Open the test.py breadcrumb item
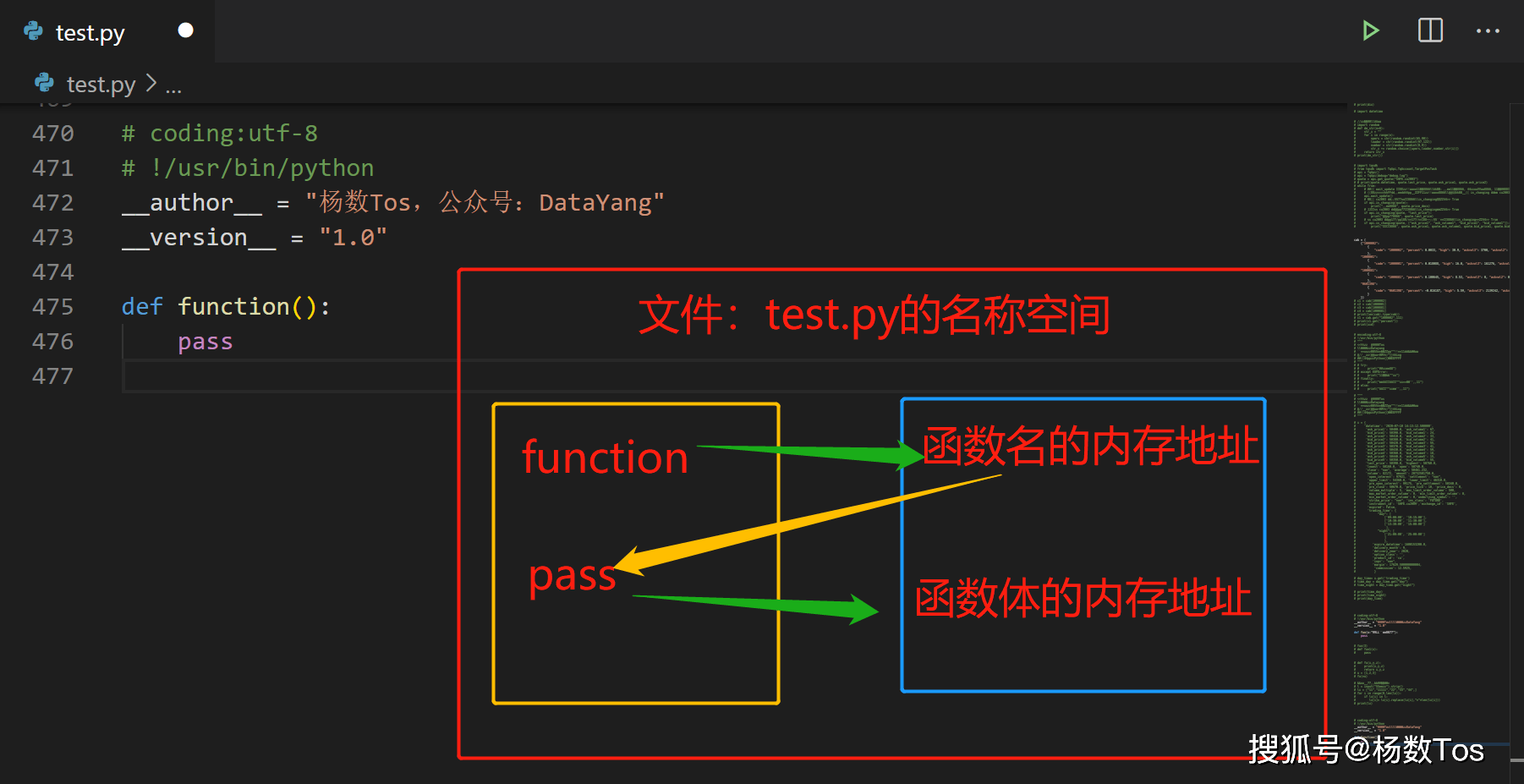This screenshot has width=1524, height=784. (101, 85)
